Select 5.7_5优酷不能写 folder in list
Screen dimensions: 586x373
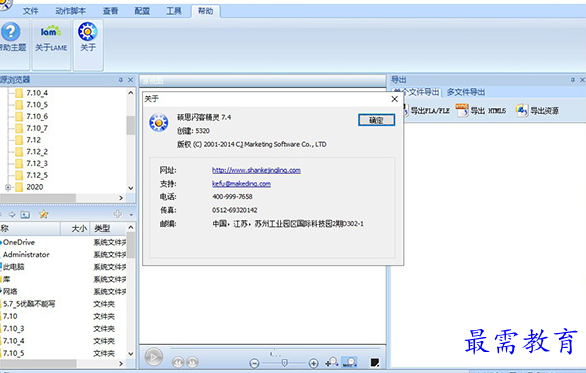29,304
